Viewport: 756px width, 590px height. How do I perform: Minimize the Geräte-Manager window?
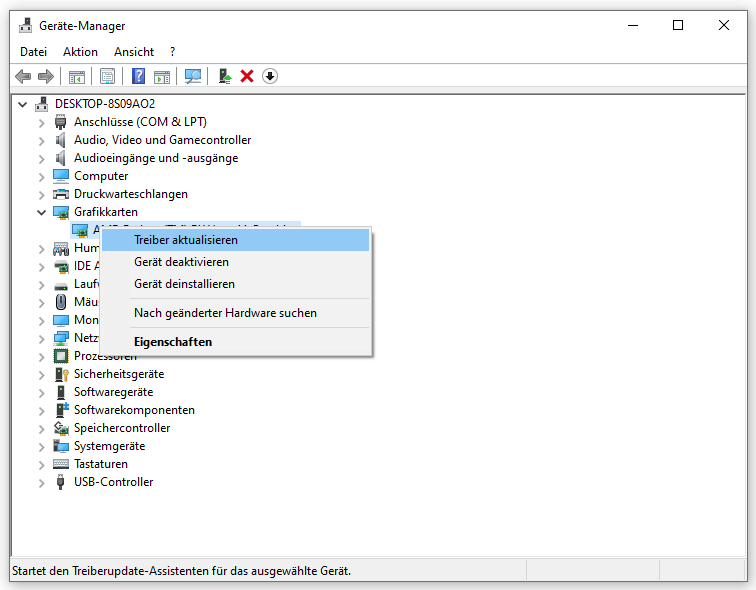pos(633,25)
